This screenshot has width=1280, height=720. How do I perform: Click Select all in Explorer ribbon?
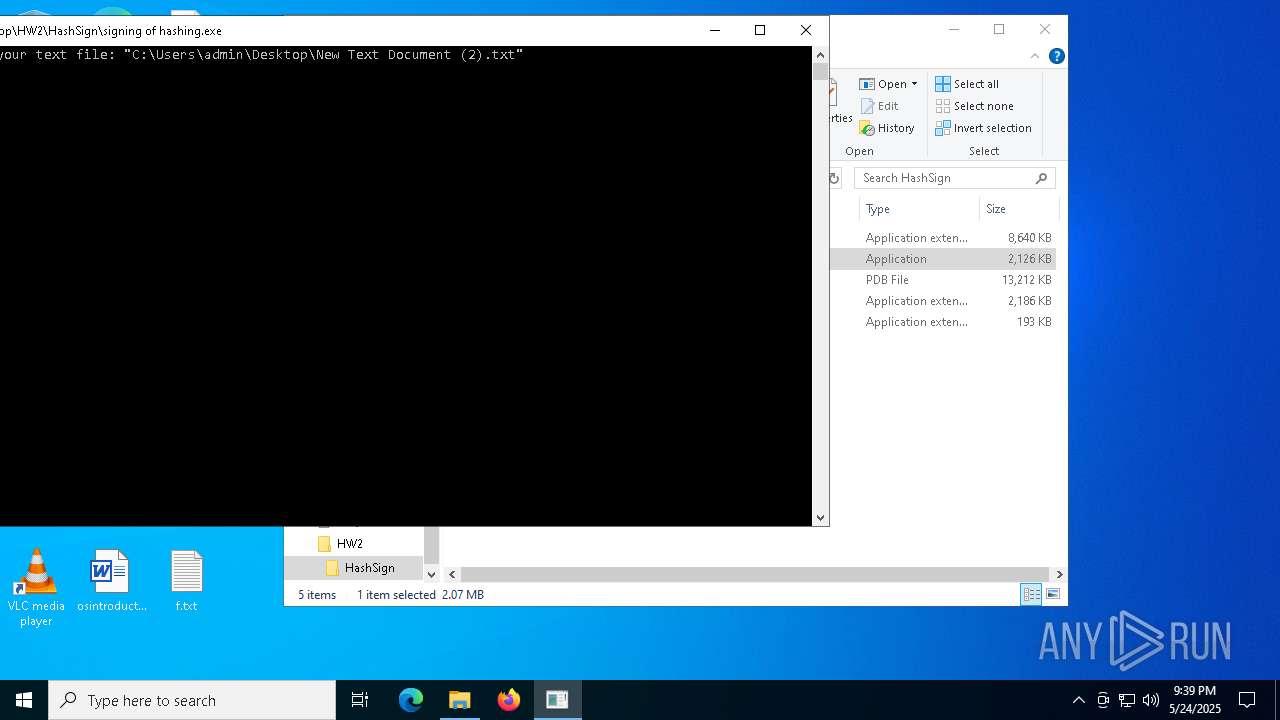click(x=967, y=84)
